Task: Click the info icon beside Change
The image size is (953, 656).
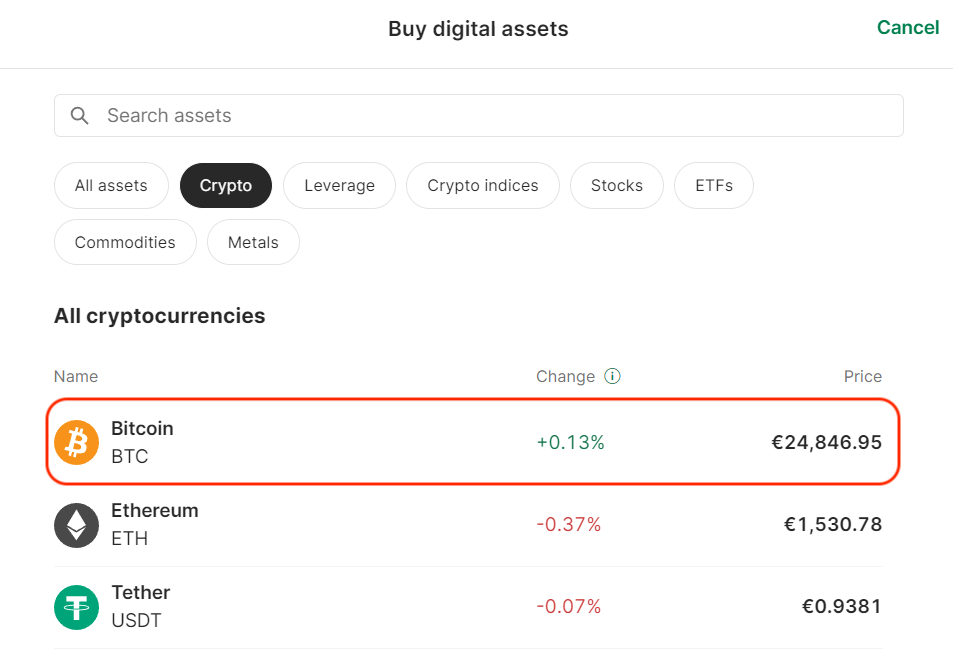Action: tap(613, 377)
